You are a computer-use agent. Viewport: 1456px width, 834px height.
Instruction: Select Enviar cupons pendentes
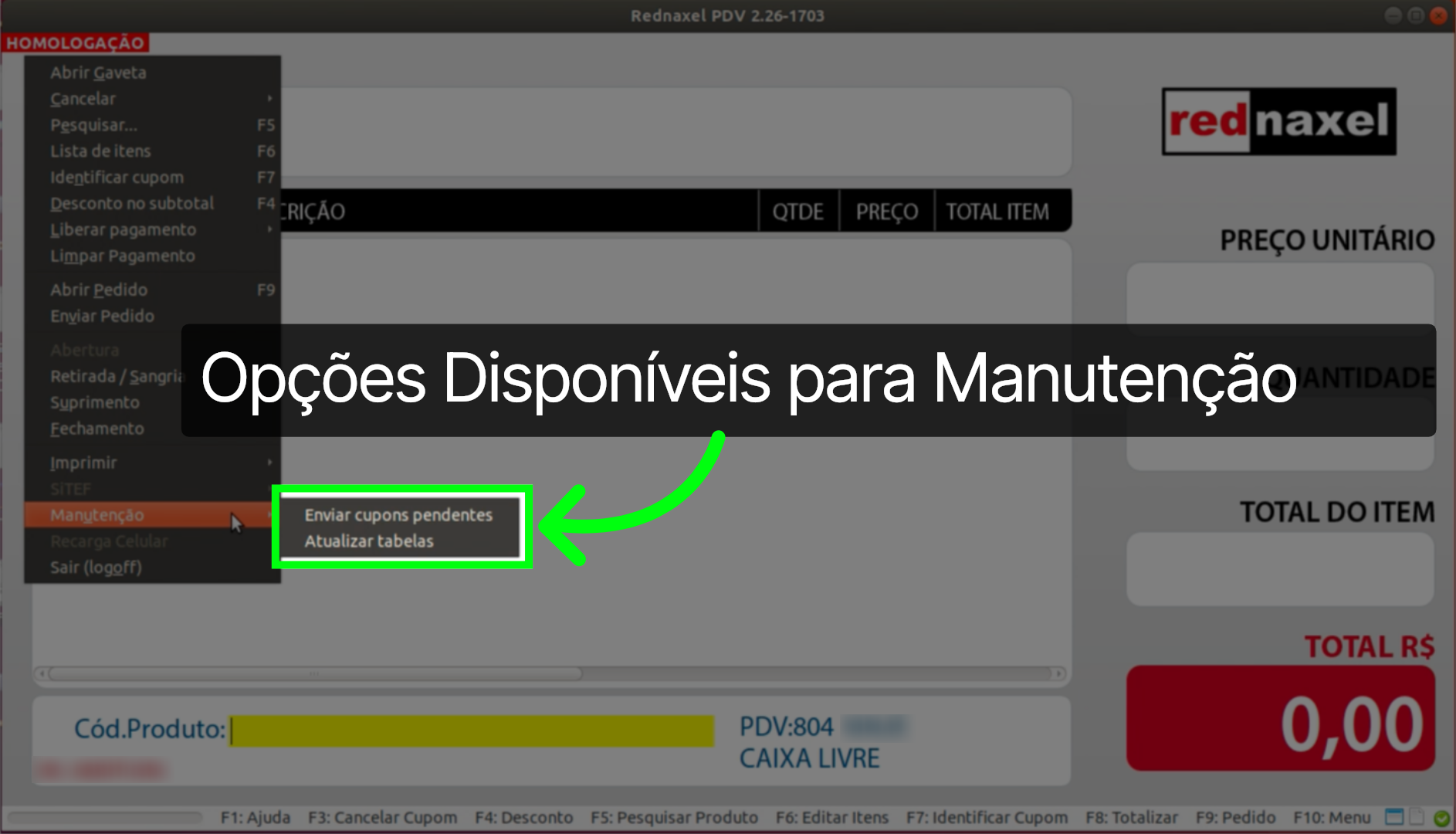(x=398, y=514)
